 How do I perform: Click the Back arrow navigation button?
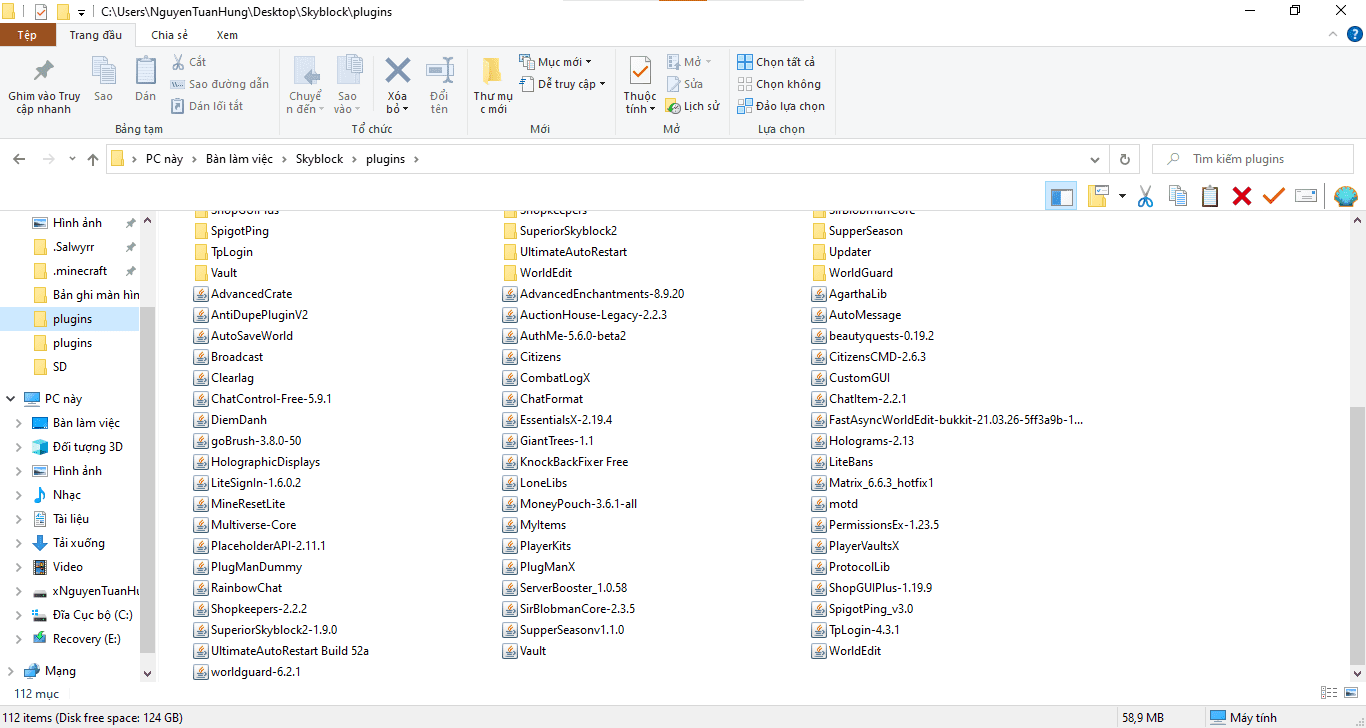tap(19, 159)
